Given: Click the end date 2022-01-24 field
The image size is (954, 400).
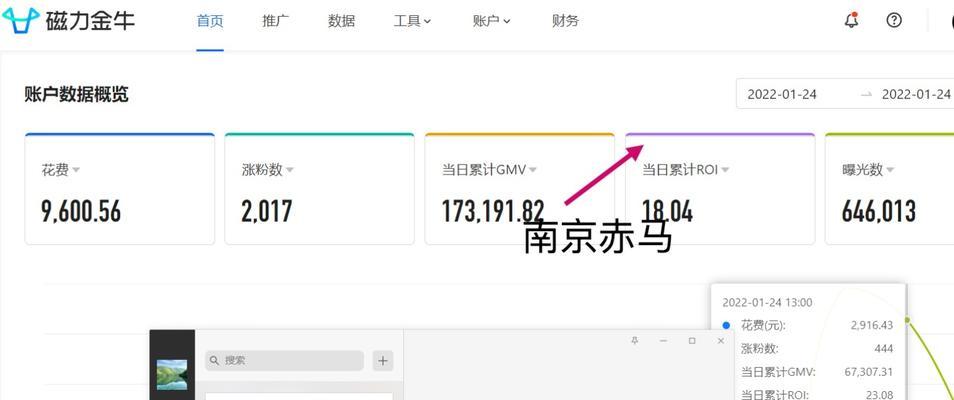Looking at the screenshot, I should point(916,94).
